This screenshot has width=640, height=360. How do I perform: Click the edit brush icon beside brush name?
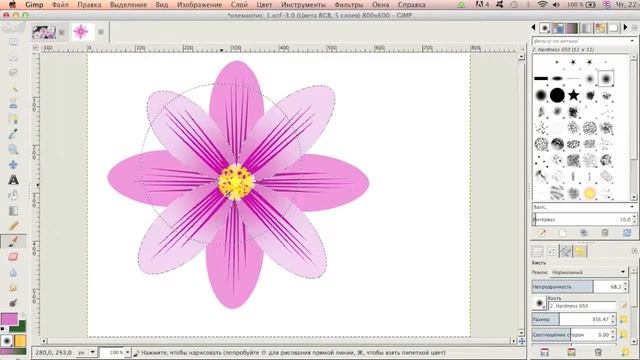(x=624, y=305)
